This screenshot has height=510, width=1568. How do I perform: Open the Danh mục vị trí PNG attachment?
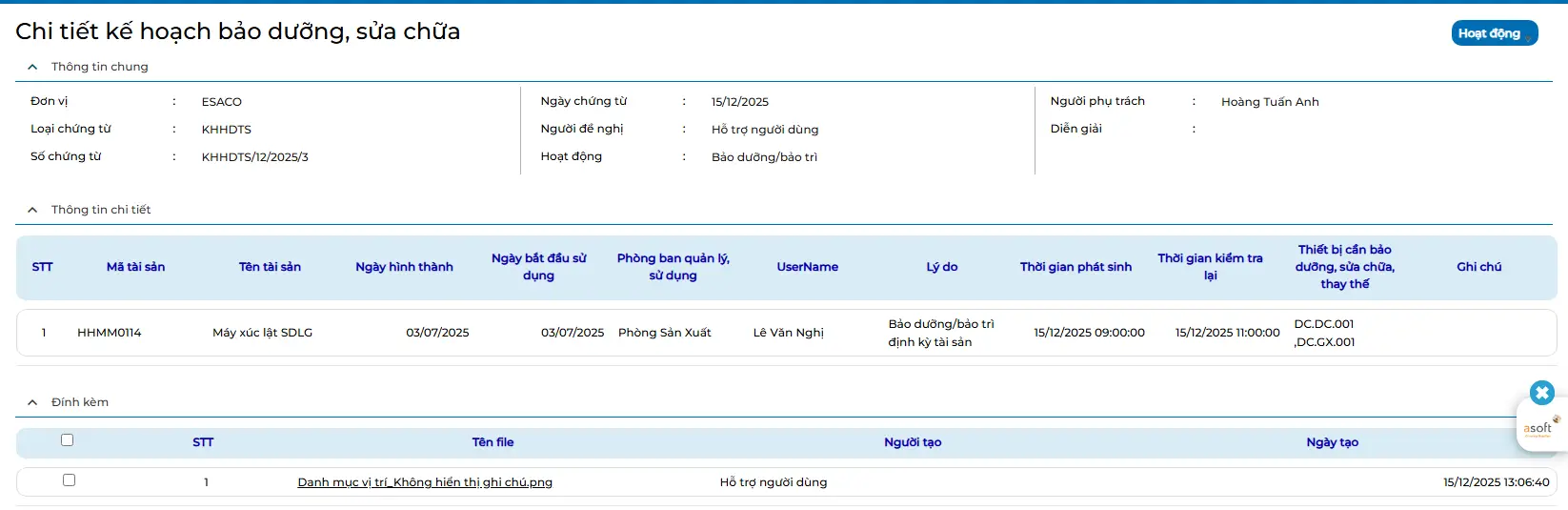425,482
